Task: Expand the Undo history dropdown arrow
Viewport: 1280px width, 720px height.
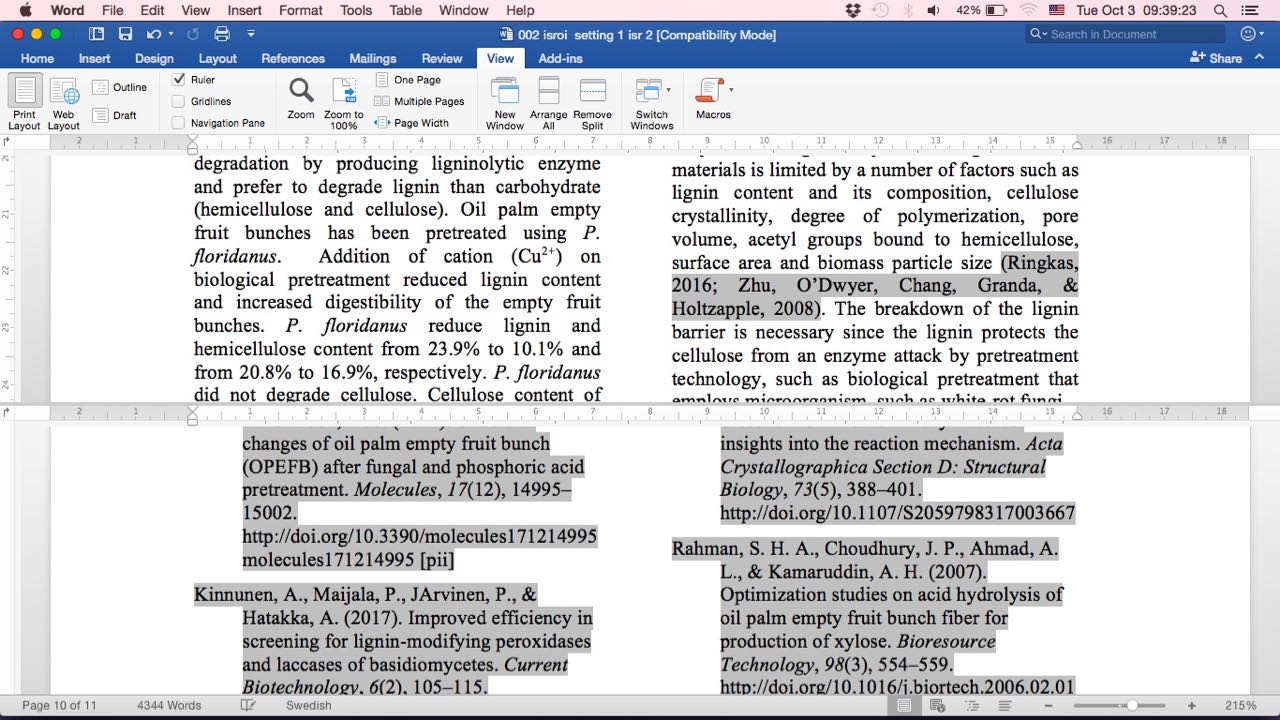Action: (x=171, y=34)
